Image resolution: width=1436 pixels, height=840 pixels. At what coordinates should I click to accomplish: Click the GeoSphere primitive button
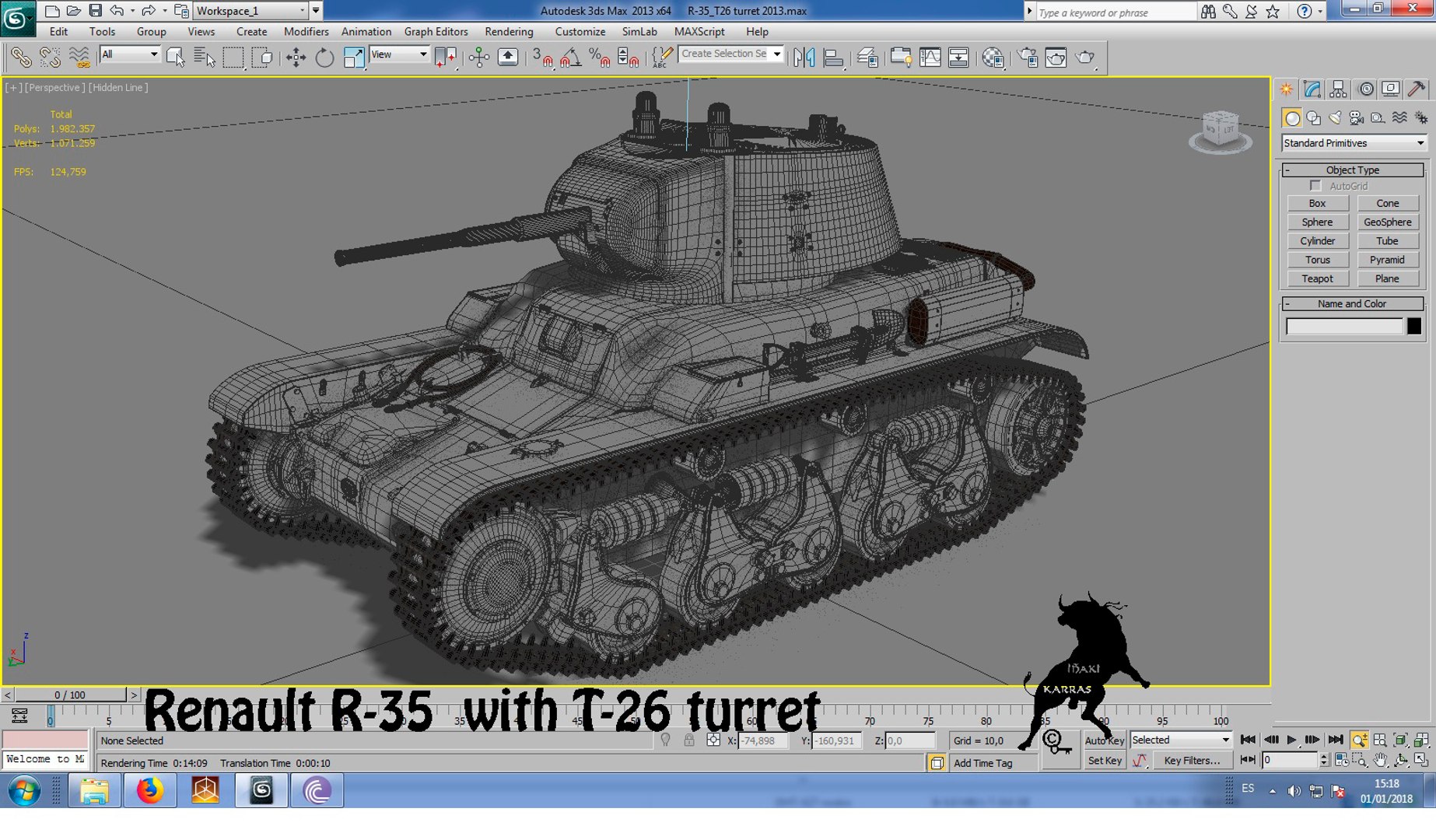(x=1387, y=222)
